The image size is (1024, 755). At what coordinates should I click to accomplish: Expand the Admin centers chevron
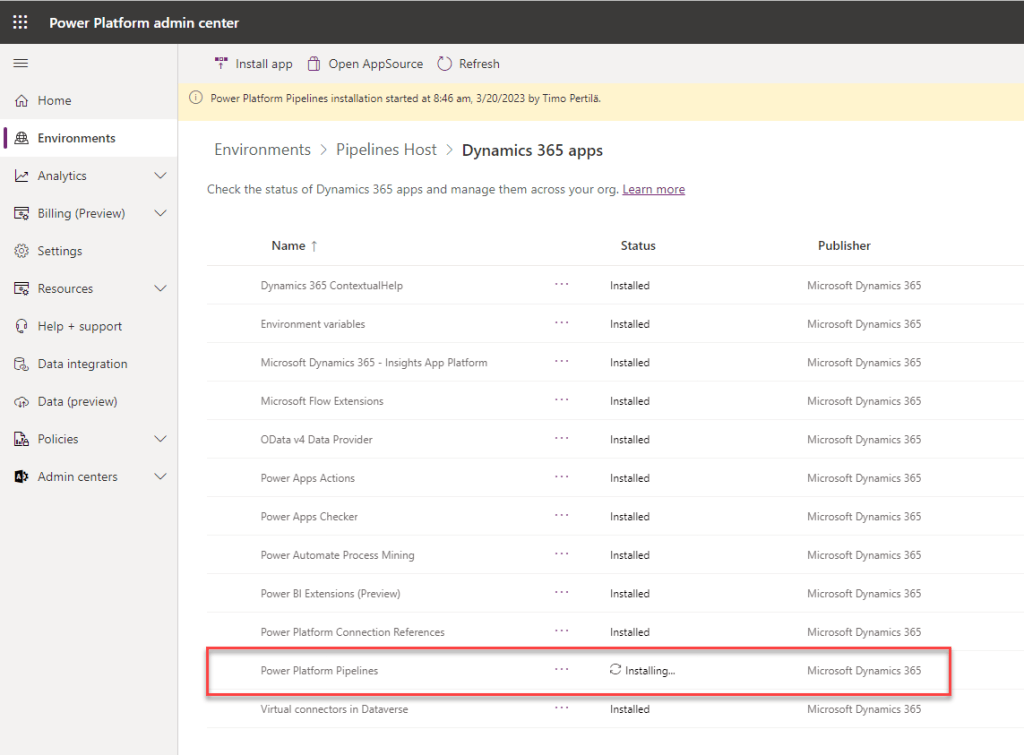pos(160,477)
